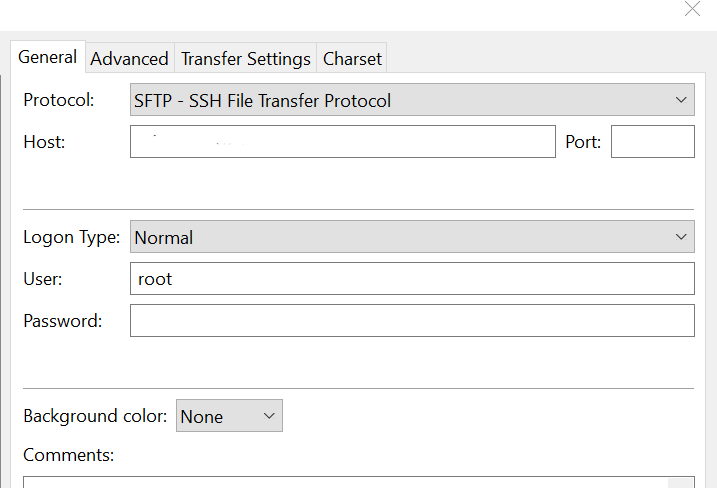Click the Comments label text
717x488 pixels.
[x=68, y=455]
